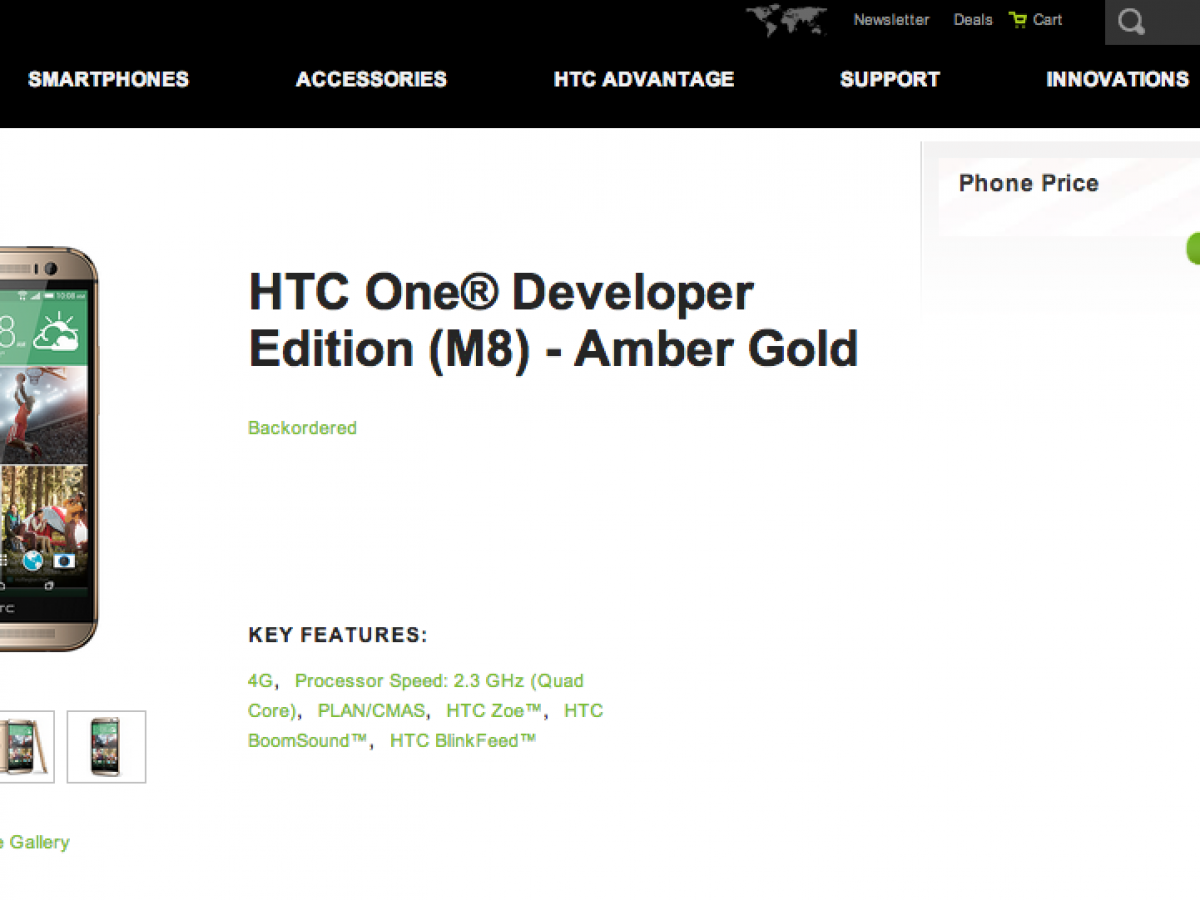Click the HTC BlinkFeed™ feature
The image size is (1200, 900).
point(463,741)
